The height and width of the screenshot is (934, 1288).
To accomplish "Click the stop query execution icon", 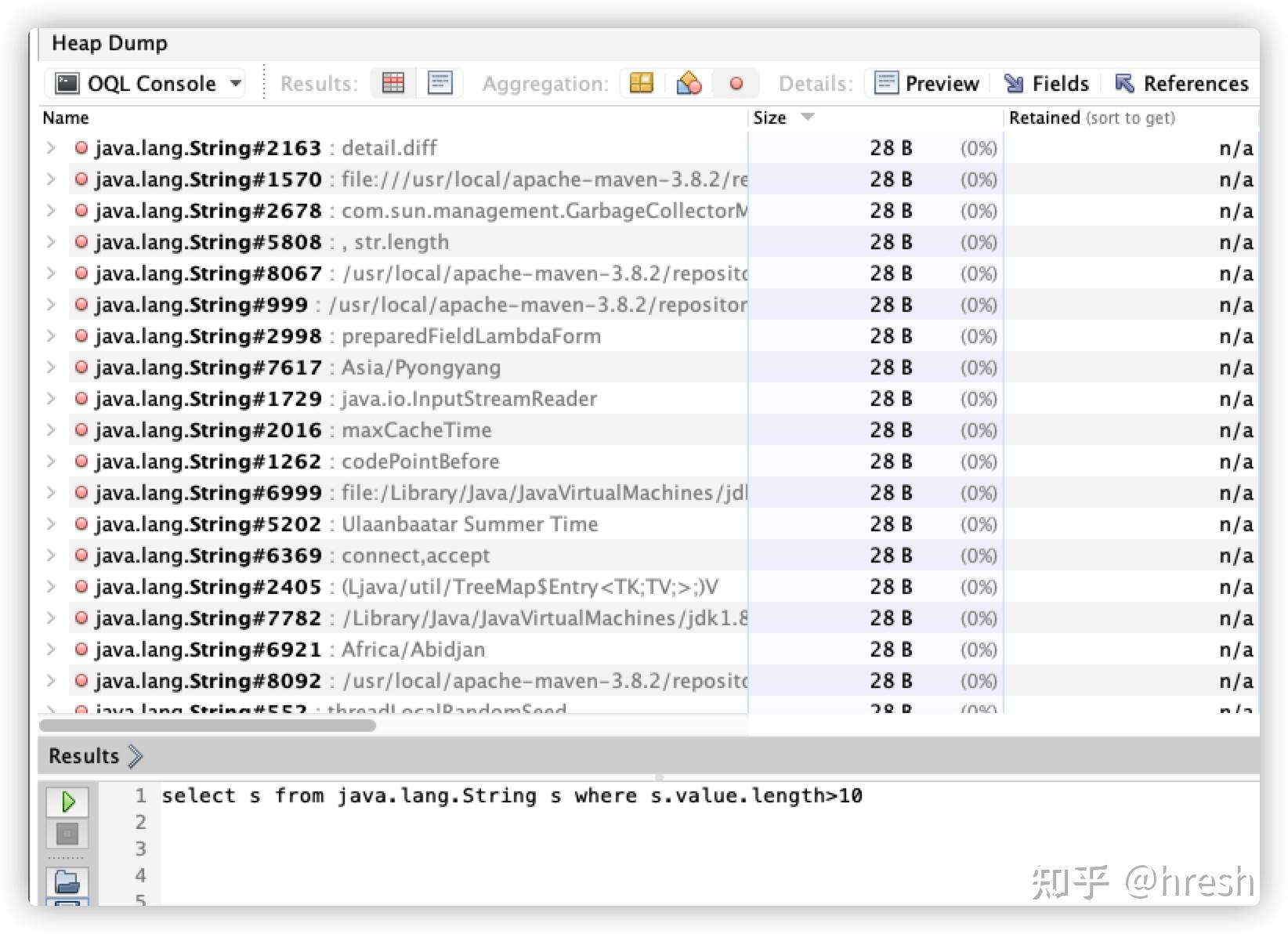I will (x=68, y=834).
